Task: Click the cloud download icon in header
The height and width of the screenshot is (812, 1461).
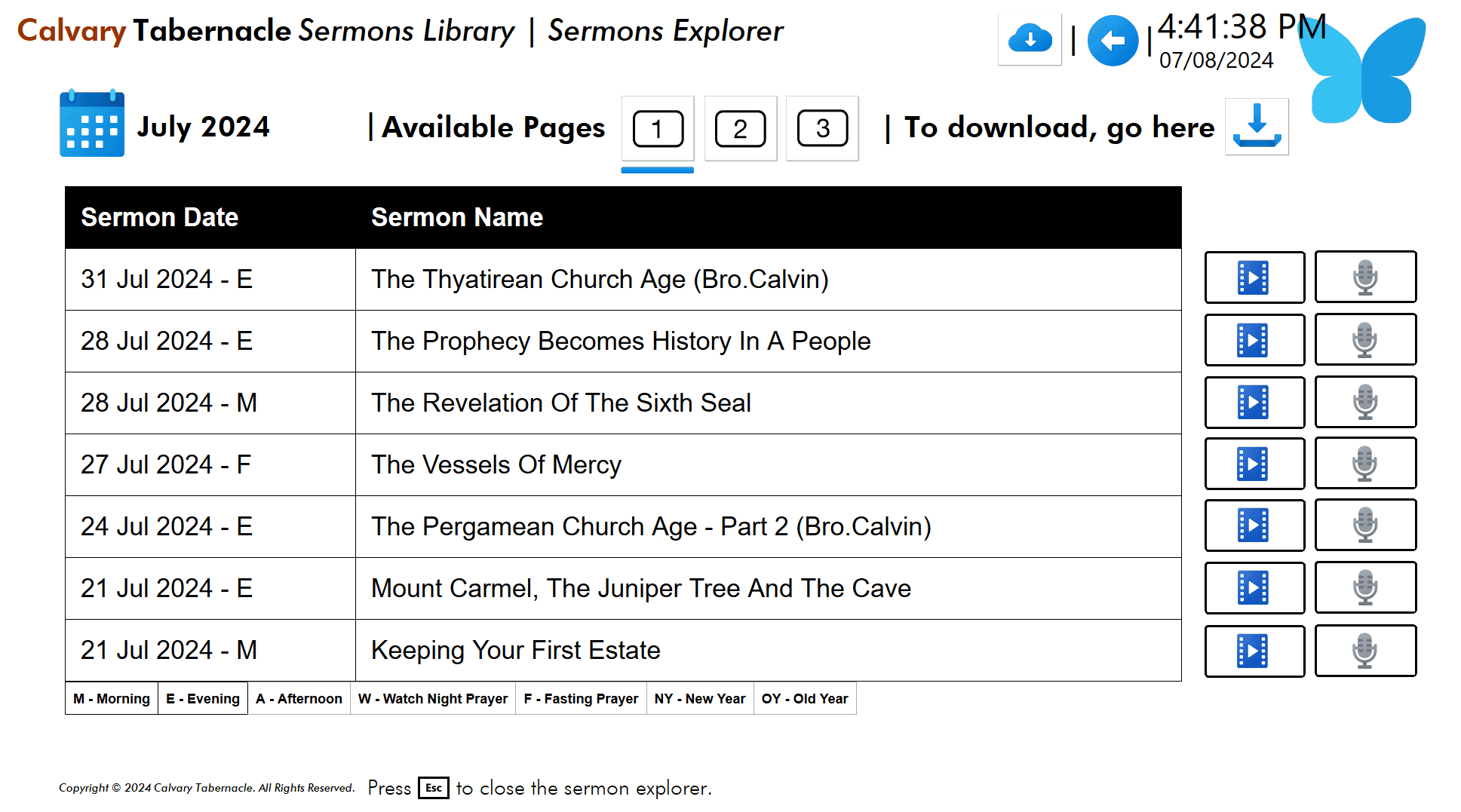Action: click(x=1030, y=39)
